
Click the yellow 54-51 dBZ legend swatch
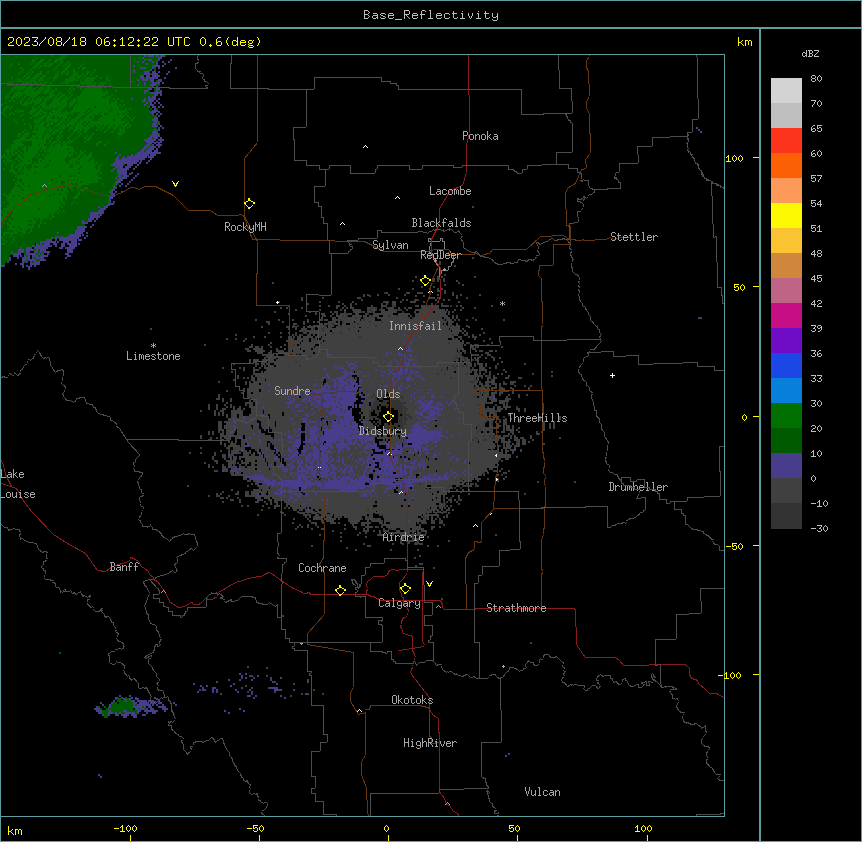(786, 215)
